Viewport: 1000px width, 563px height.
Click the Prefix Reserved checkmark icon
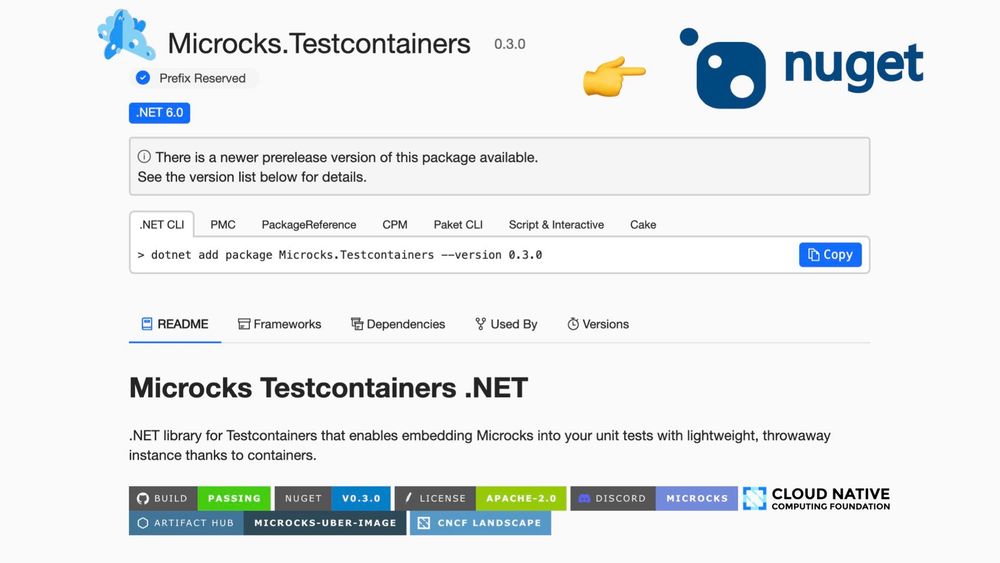[143, 78]
